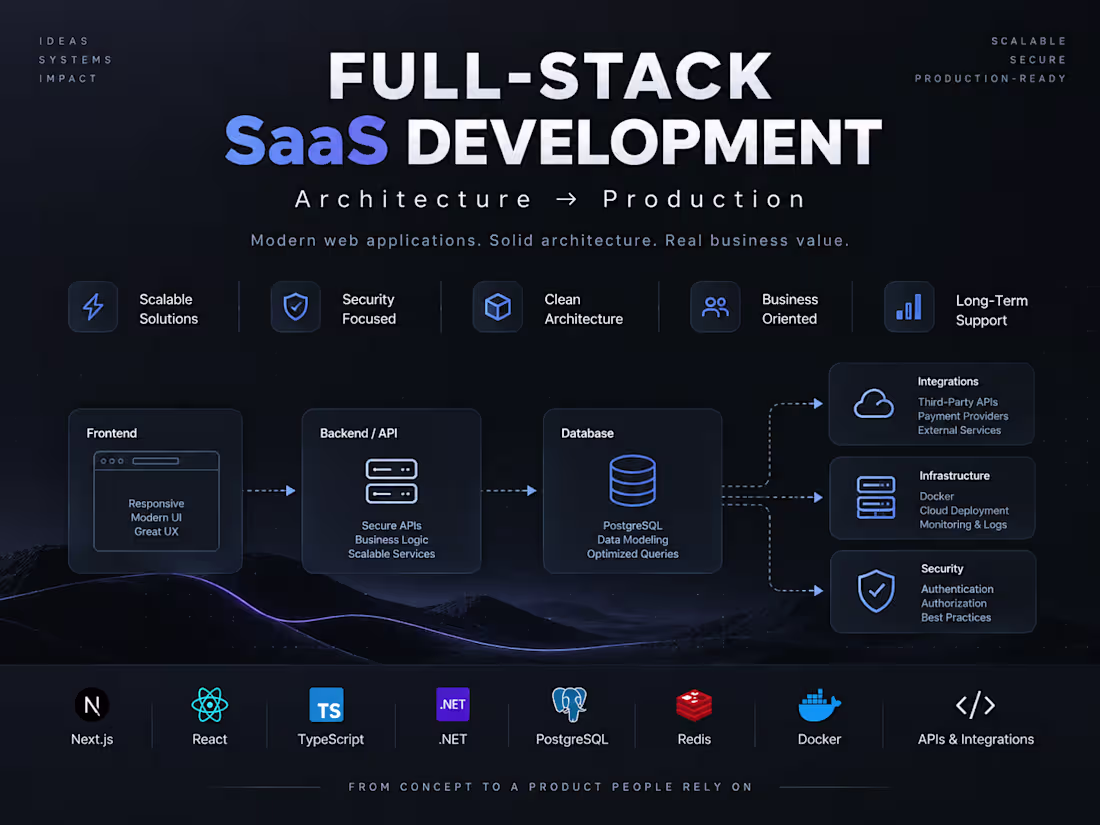Click the "Authentication" text
The height and width of the screenshot is (825, 1100).
pos(957,589)
